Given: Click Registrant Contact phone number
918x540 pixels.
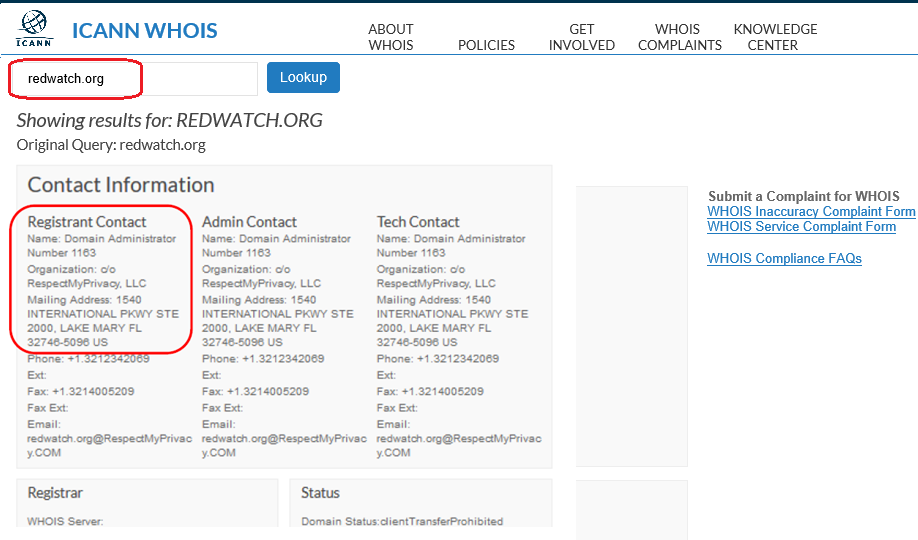Looking at the screenshot, I should 88,358.
